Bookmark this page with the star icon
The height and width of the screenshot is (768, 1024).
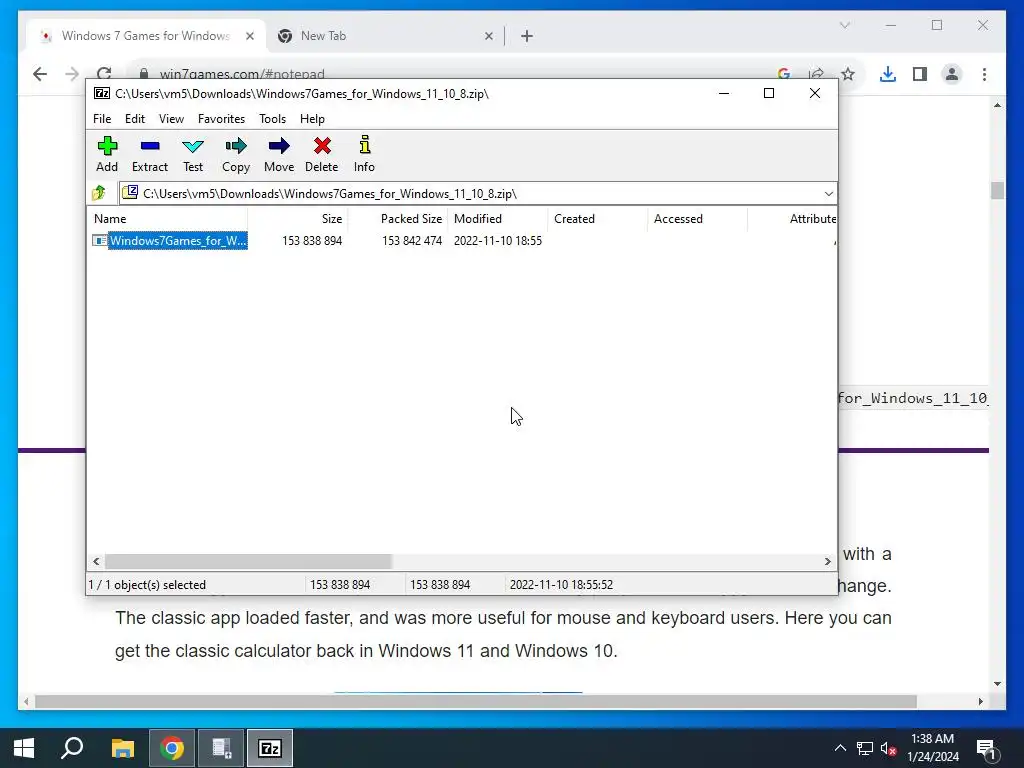point(848,74)
